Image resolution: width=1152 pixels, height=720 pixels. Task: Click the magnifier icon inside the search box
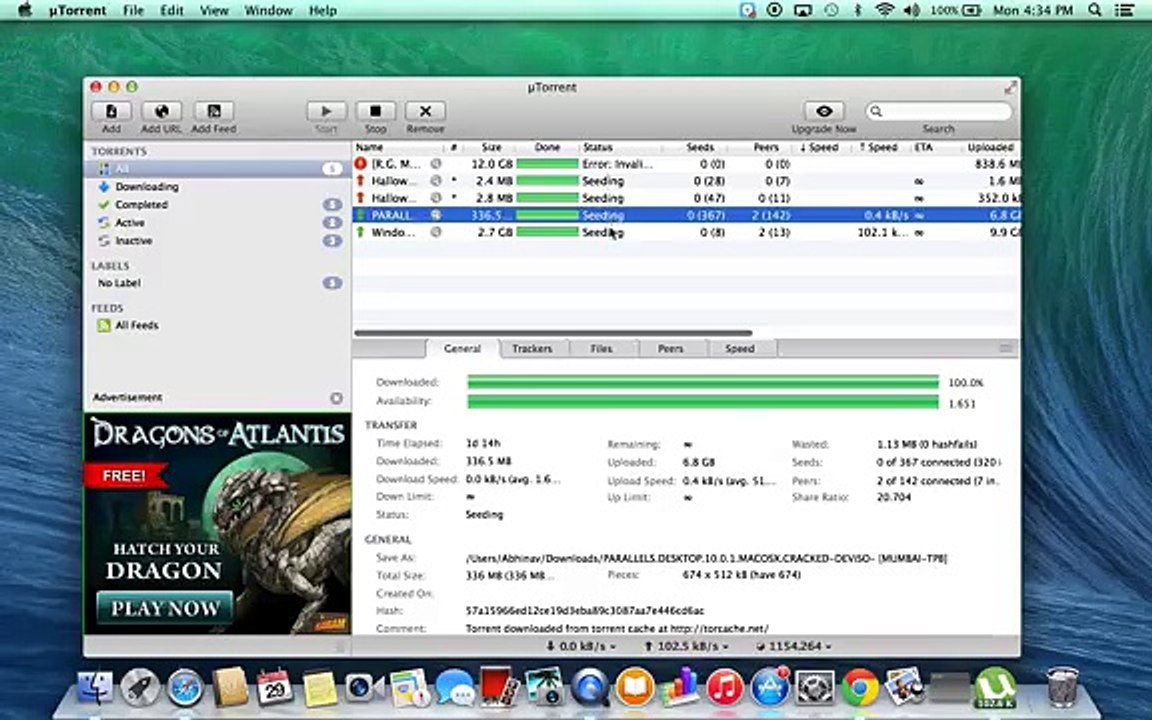[x=876, y=112]
